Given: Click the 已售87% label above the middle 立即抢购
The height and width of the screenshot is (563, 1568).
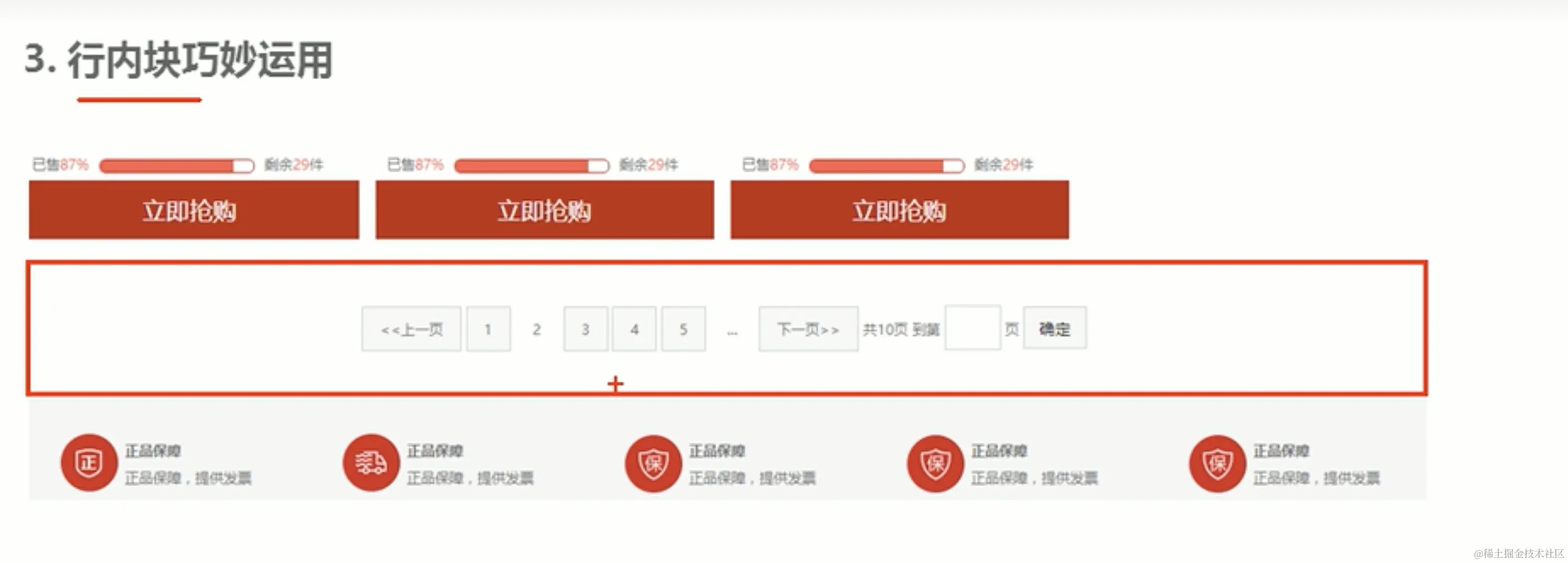Looking at the screenshot, I should pos(415,164).
